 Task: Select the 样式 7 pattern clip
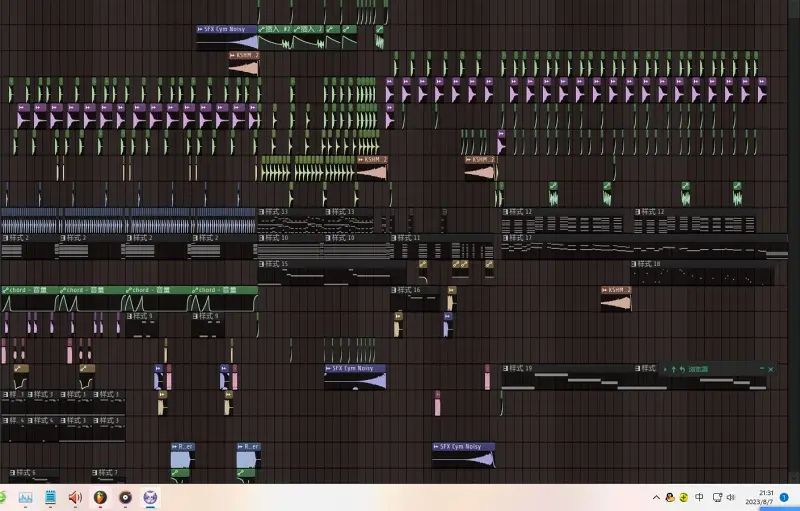pos(109,476)
